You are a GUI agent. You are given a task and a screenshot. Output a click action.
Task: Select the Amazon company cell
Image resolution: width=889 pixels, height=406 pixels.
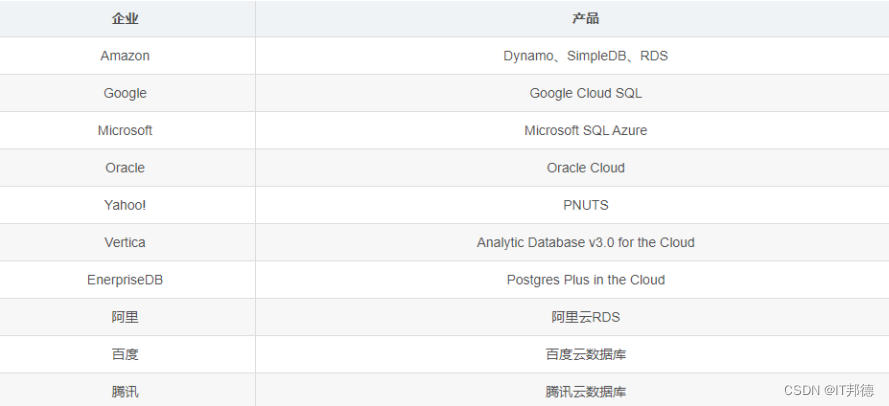(x=125, y=56)
